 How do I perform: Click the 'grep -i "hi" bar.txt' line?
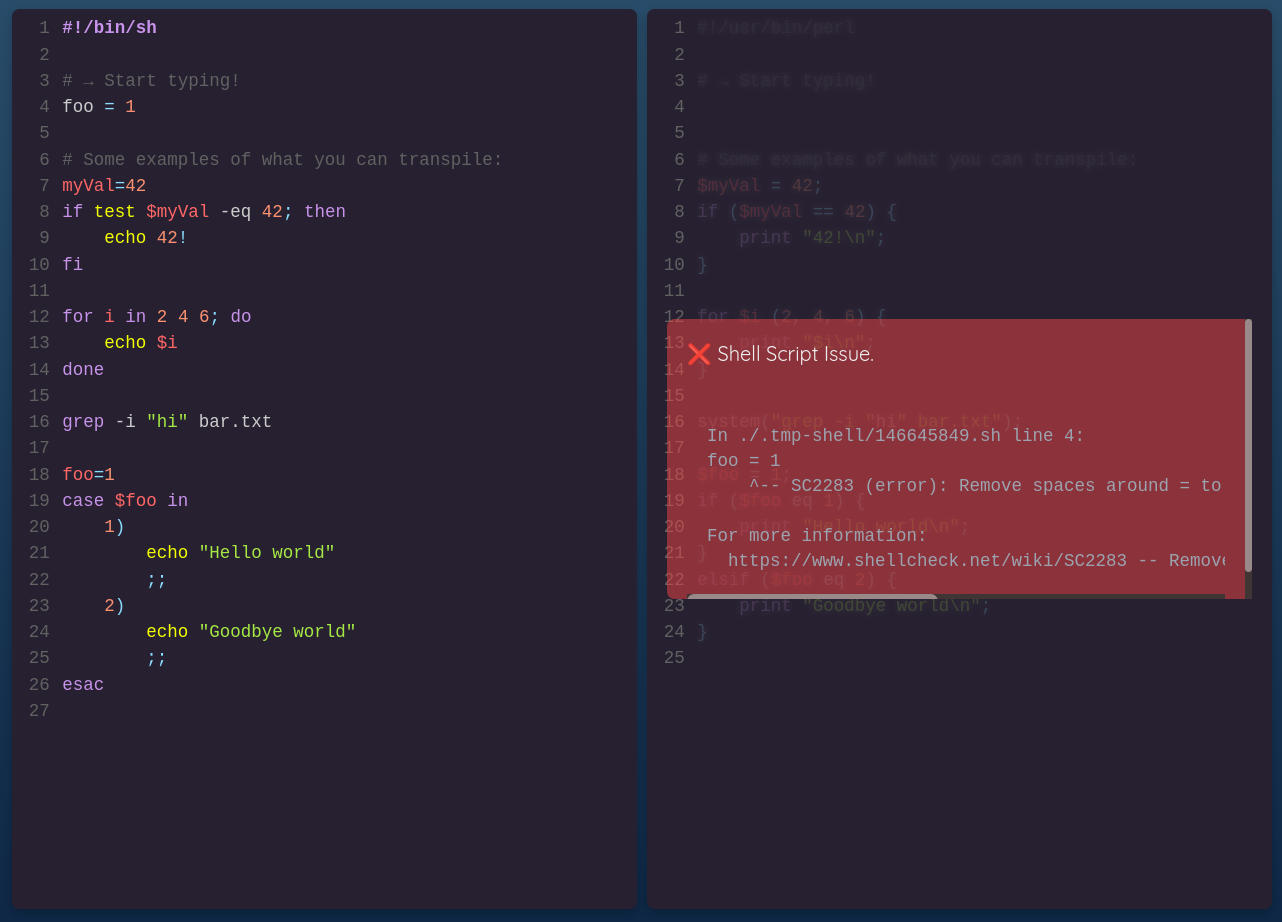166,421
